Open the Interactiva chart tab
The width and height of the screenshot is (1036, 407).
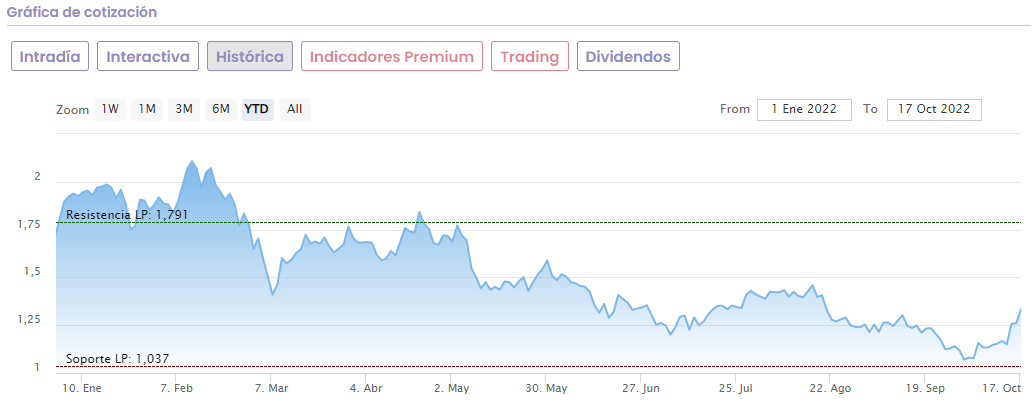tap(148, 56)
